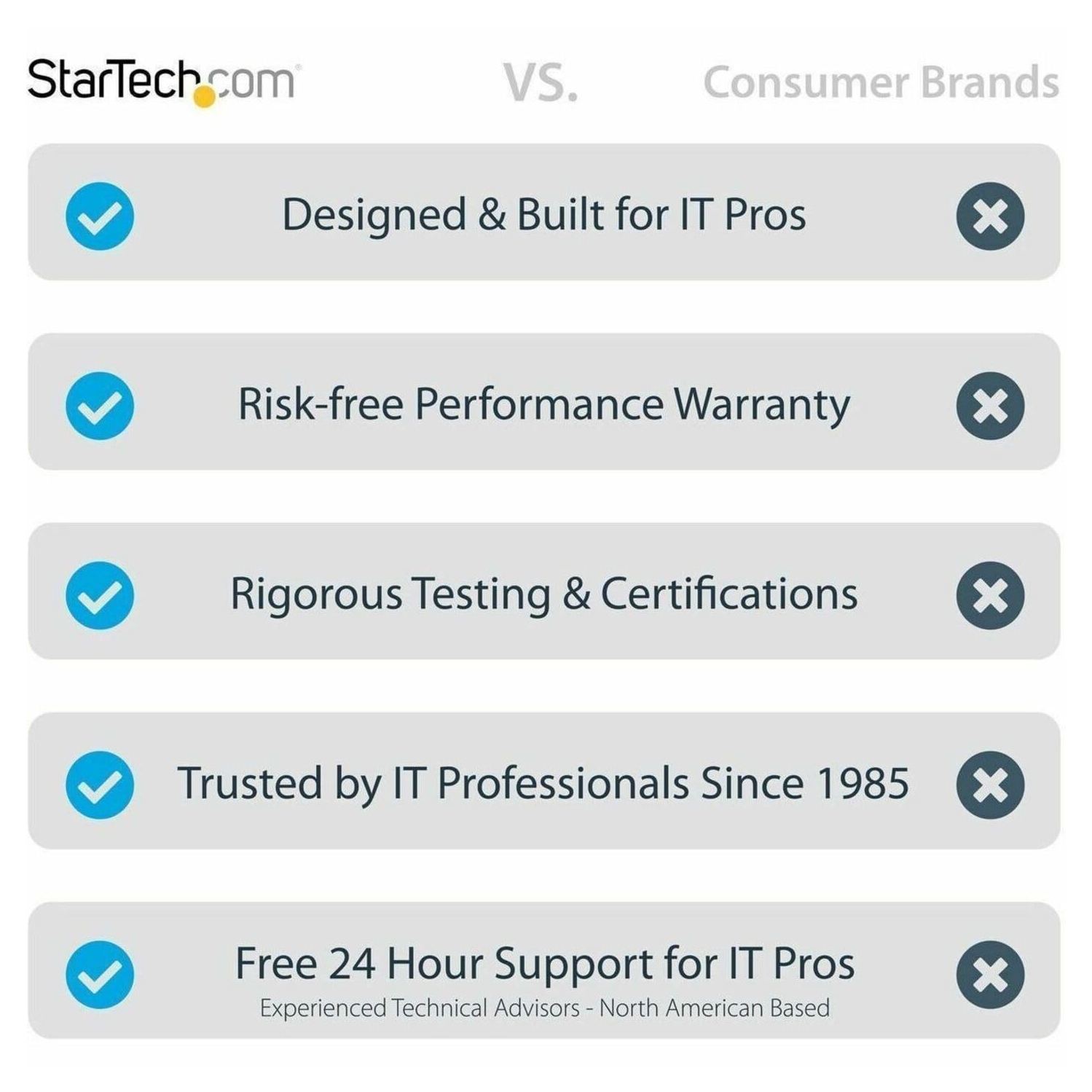Viewport: 1092px width, 1092px height.
Task: Click X icon in Rigorous Testing row
Action: click(990, 595)
